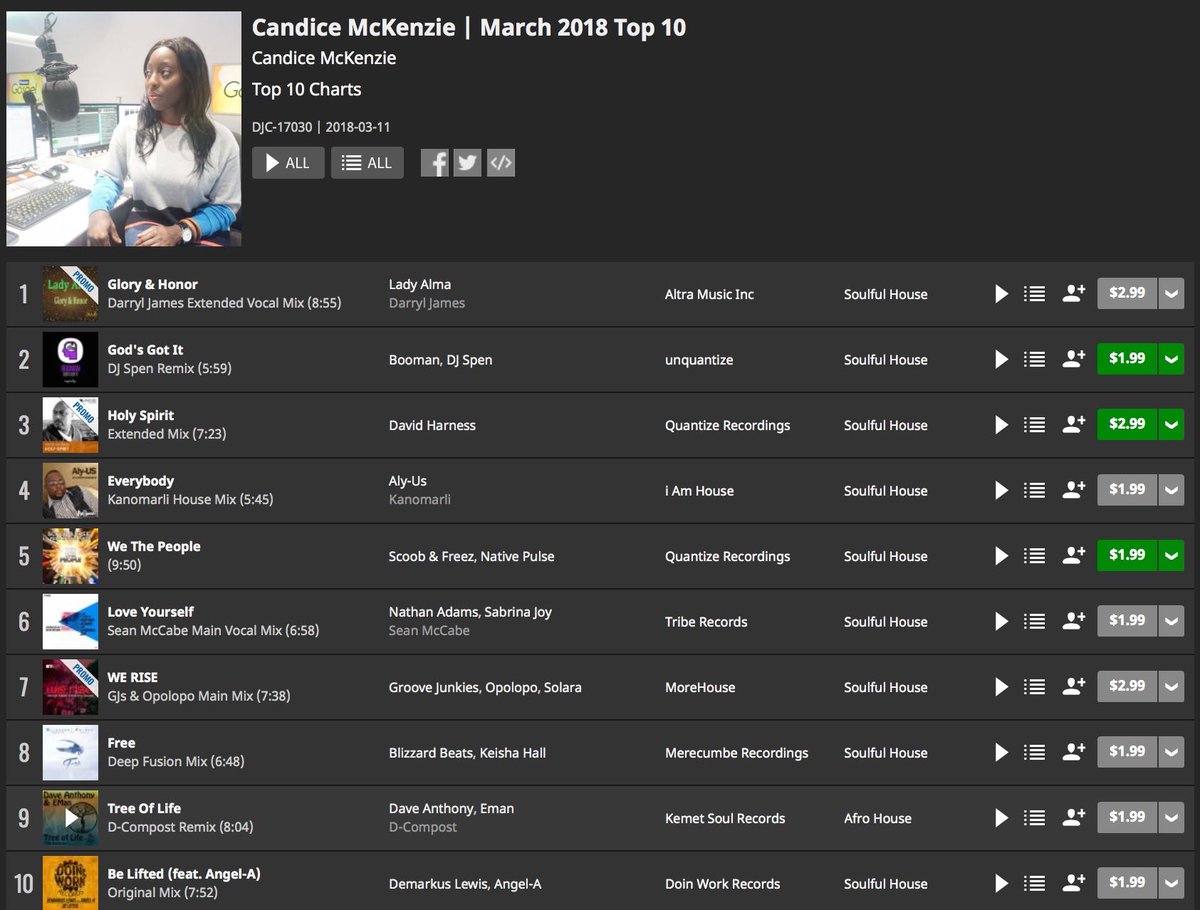Screen dimensions: 1200x910
Task: Follow artist icon on WE RISE row
Action: 1074,687
